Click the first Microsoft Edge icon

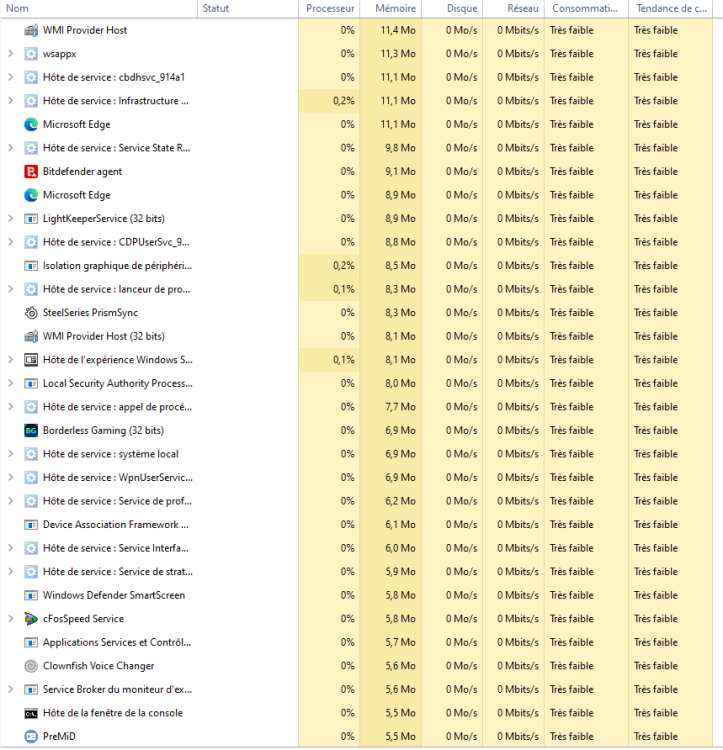(31, 124)
